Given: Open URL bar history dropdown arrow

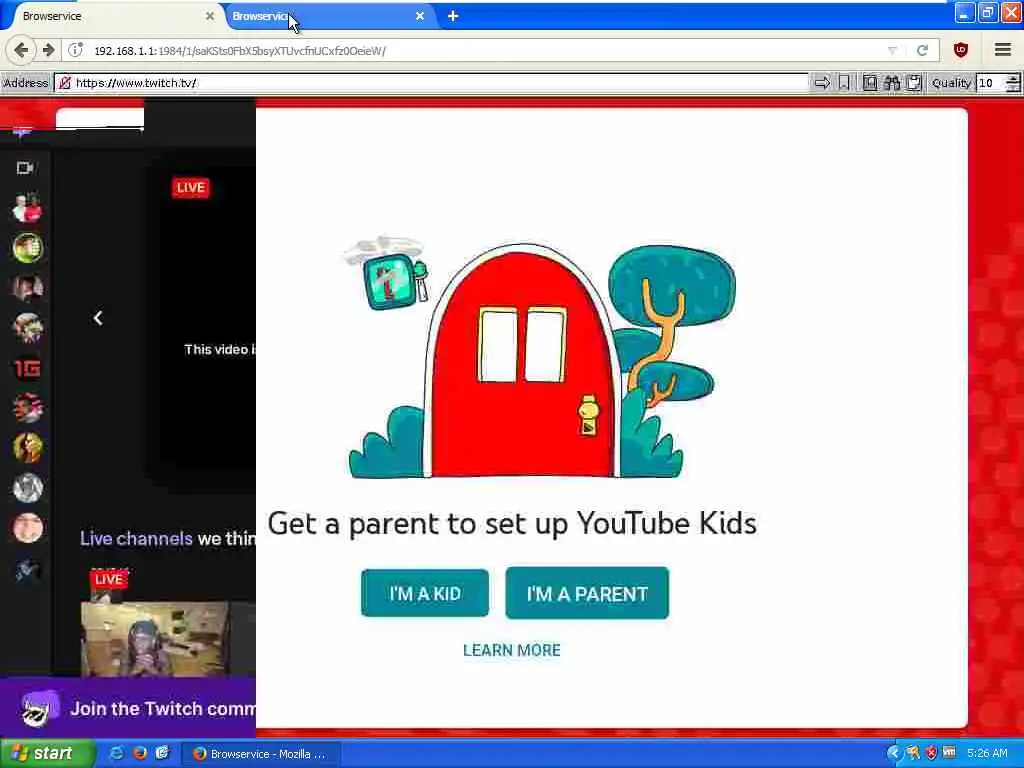Looking at the screenshot, I should coord(892,50).
